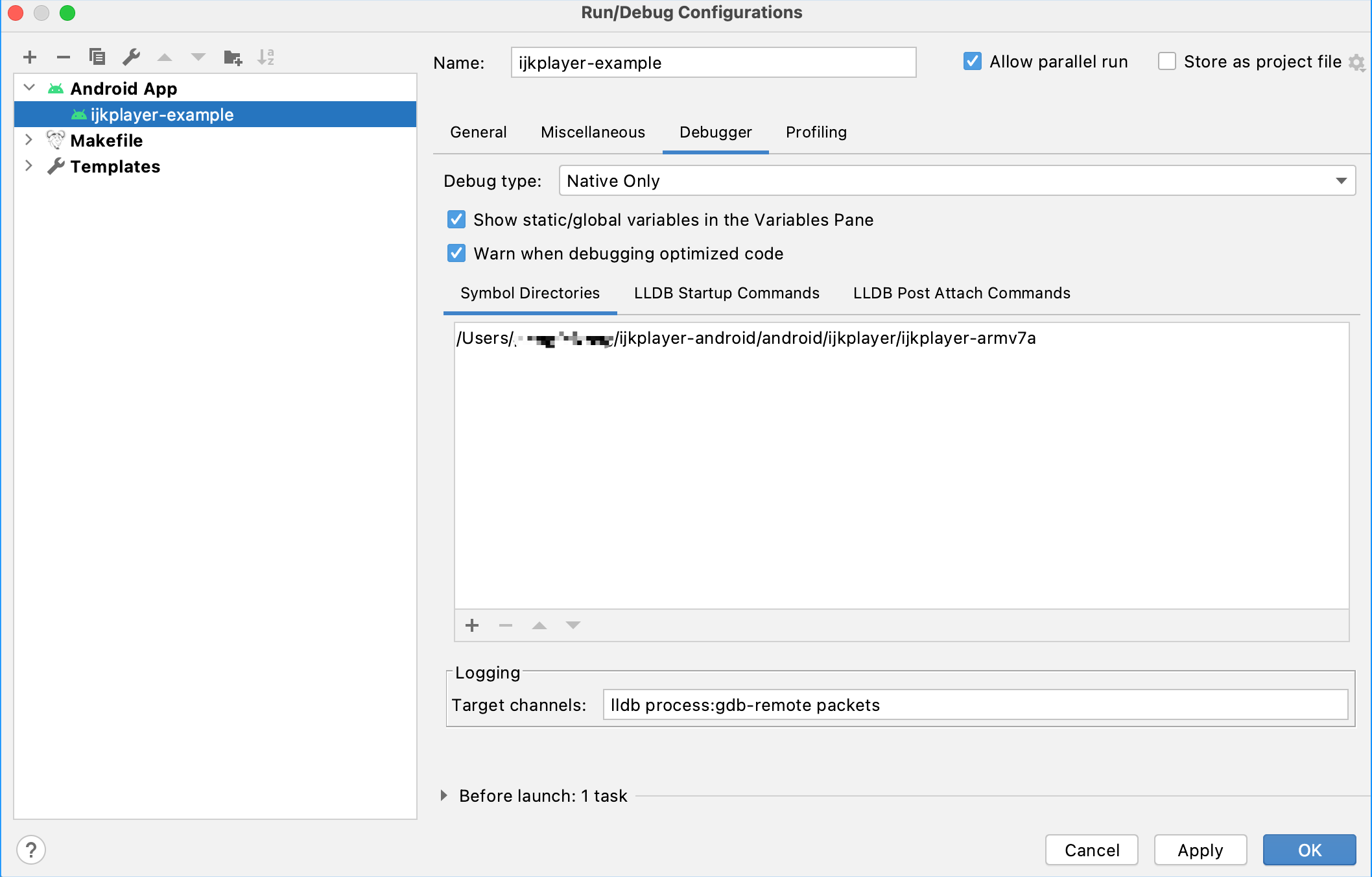Disable Allow parallel run
The width and height of the screenshot is (1372, 877).
(972, 62)
